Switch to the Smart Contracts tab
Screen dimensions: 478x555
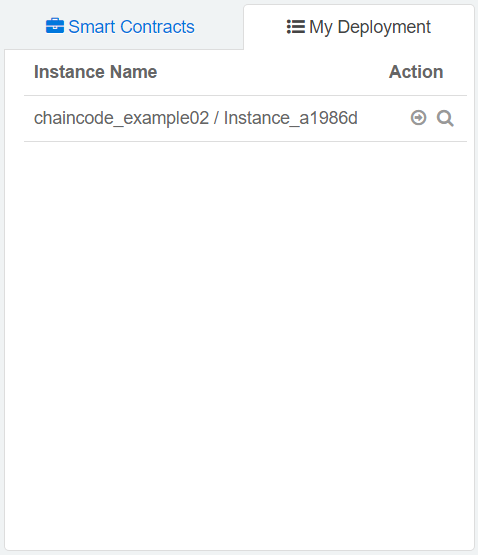(120, 27)
